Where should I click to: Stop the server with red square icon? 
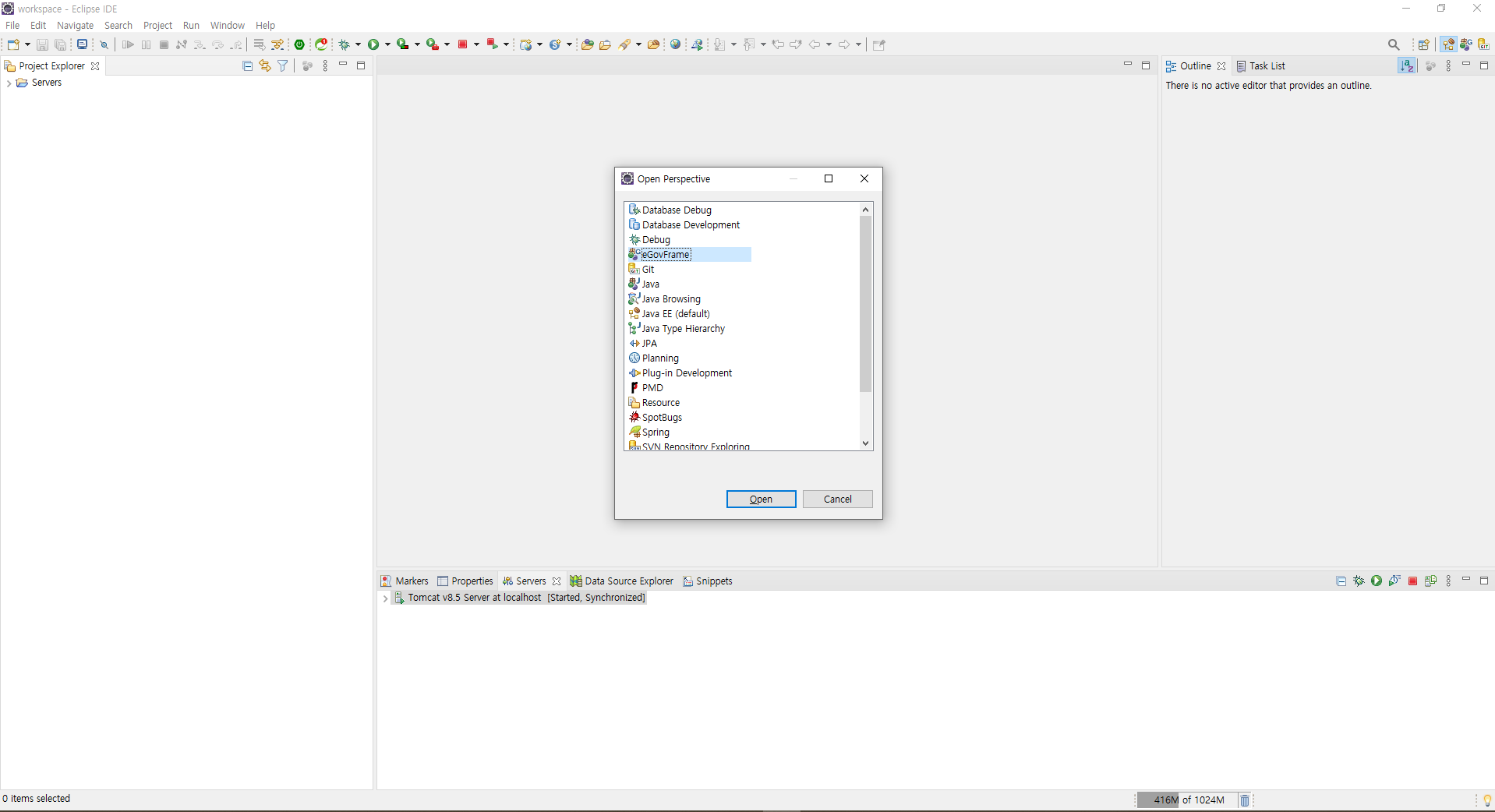point(1412,581)
